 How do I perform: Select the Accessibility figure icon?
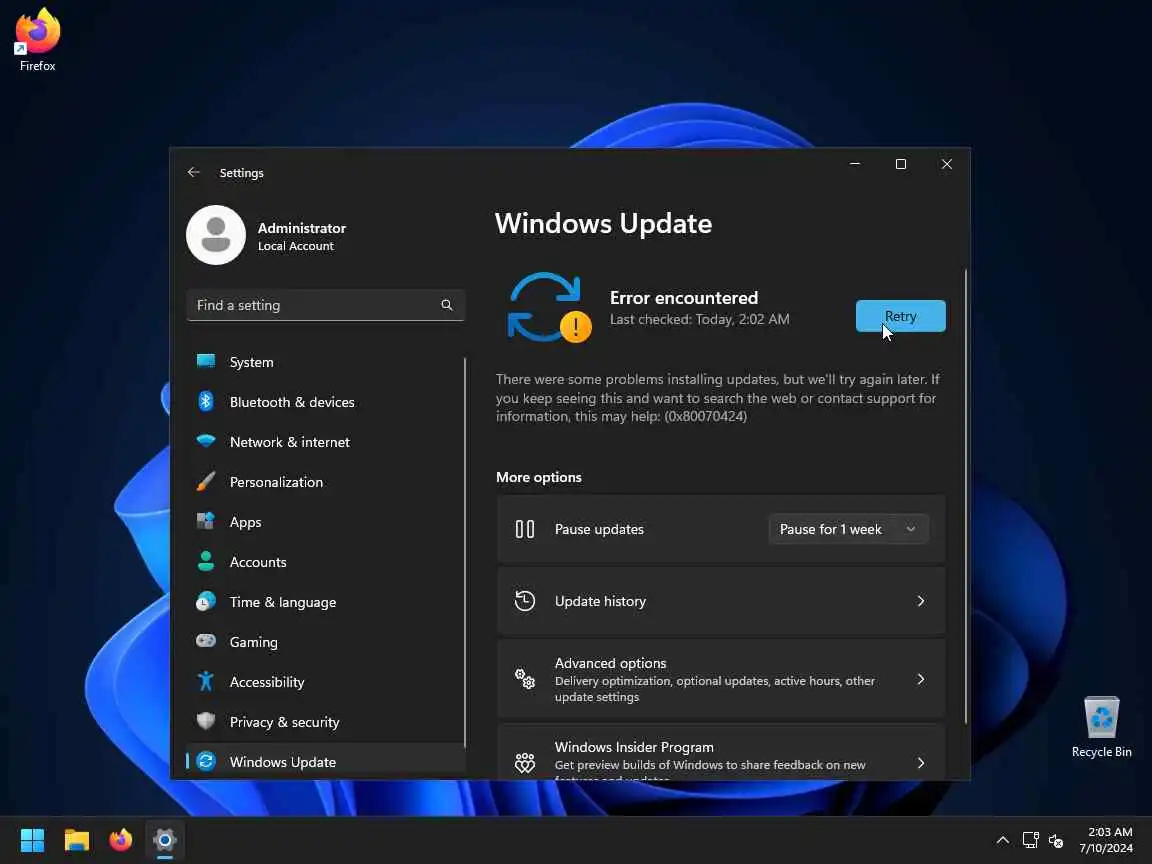(x=206, y=682)
